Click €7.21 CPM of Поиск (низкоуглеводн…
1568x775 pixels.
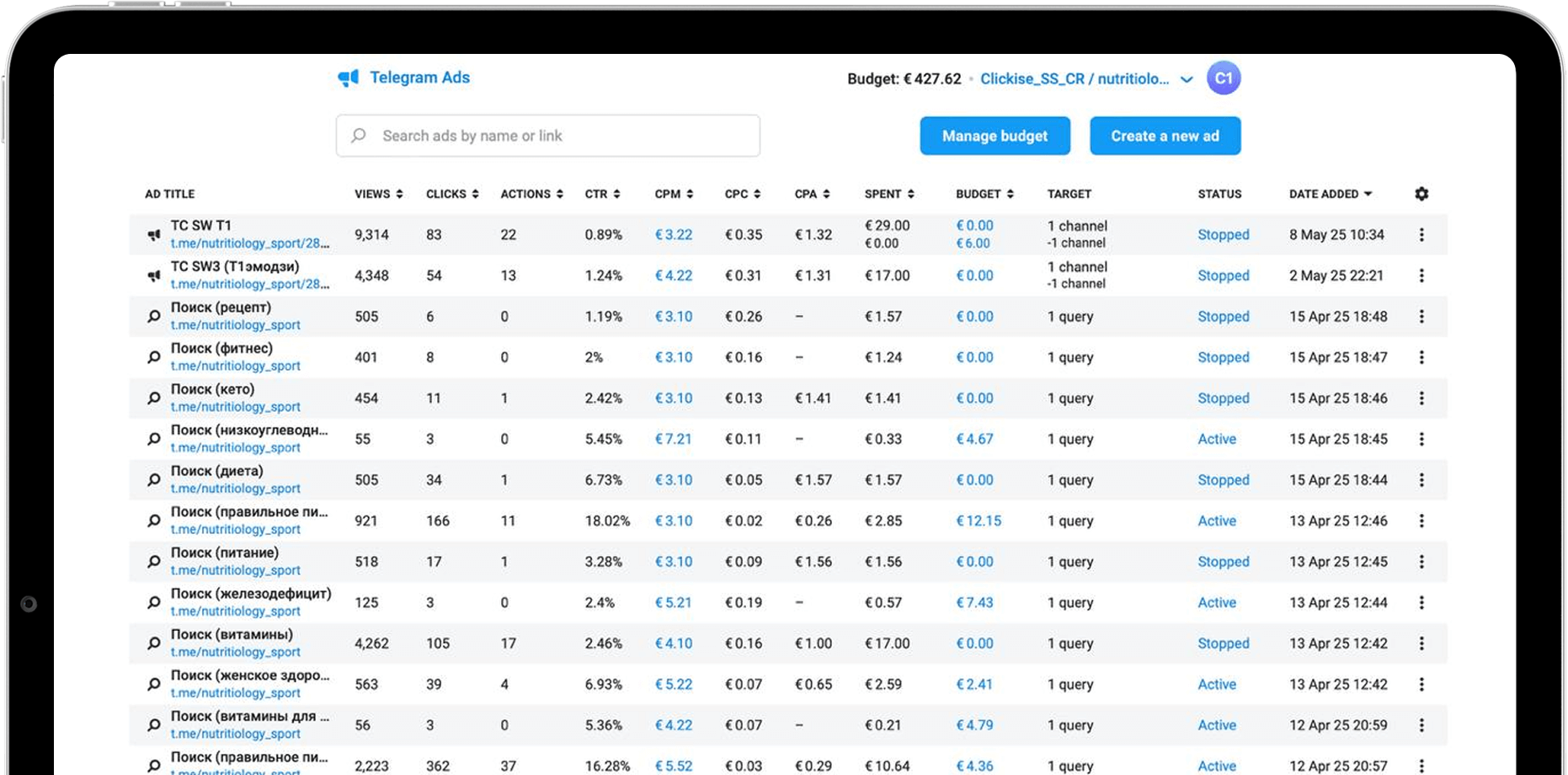click(x=674, y=439)
